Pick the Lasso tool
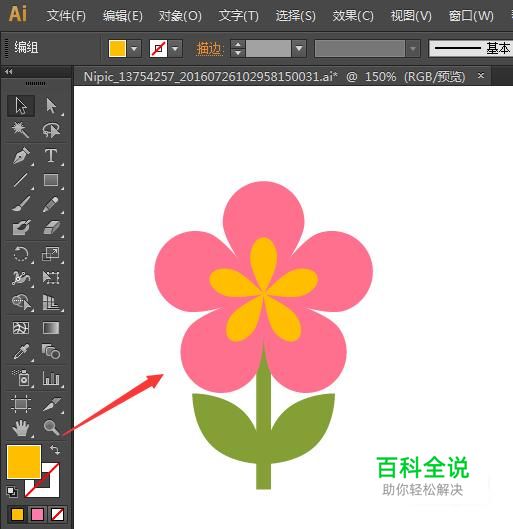The width and height of the screenshot is (513, 529). [51, 130]
